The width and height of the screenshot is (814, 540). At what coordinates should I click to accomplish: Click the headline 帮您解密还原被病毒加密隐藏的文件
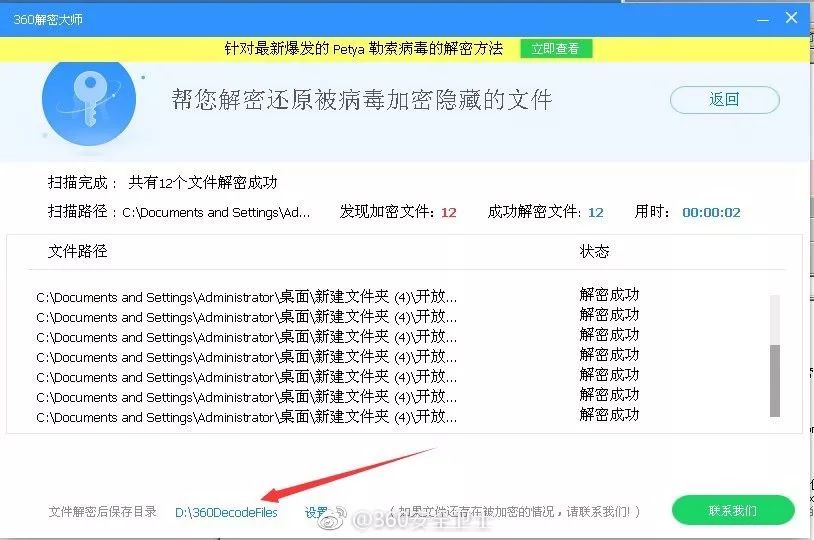coord(361,100)
